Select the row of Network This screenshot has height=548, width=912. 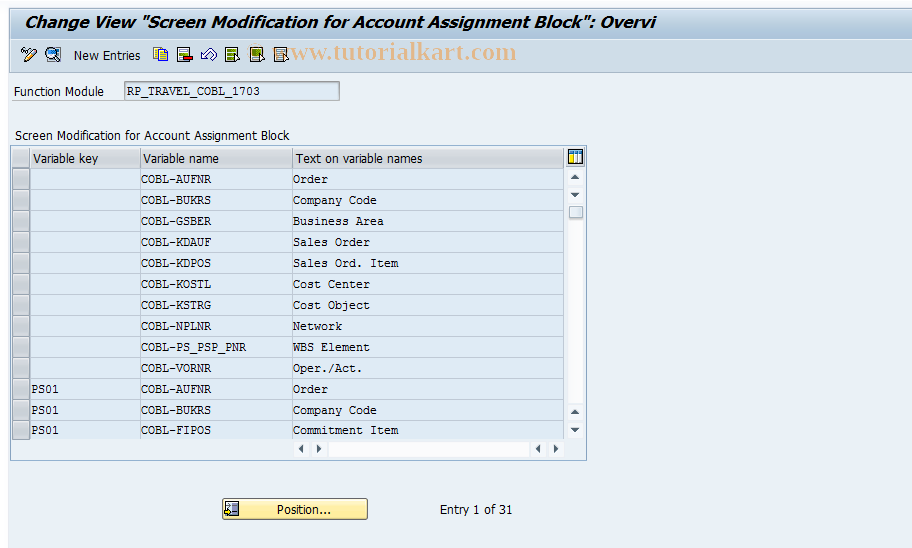[21, 326]
